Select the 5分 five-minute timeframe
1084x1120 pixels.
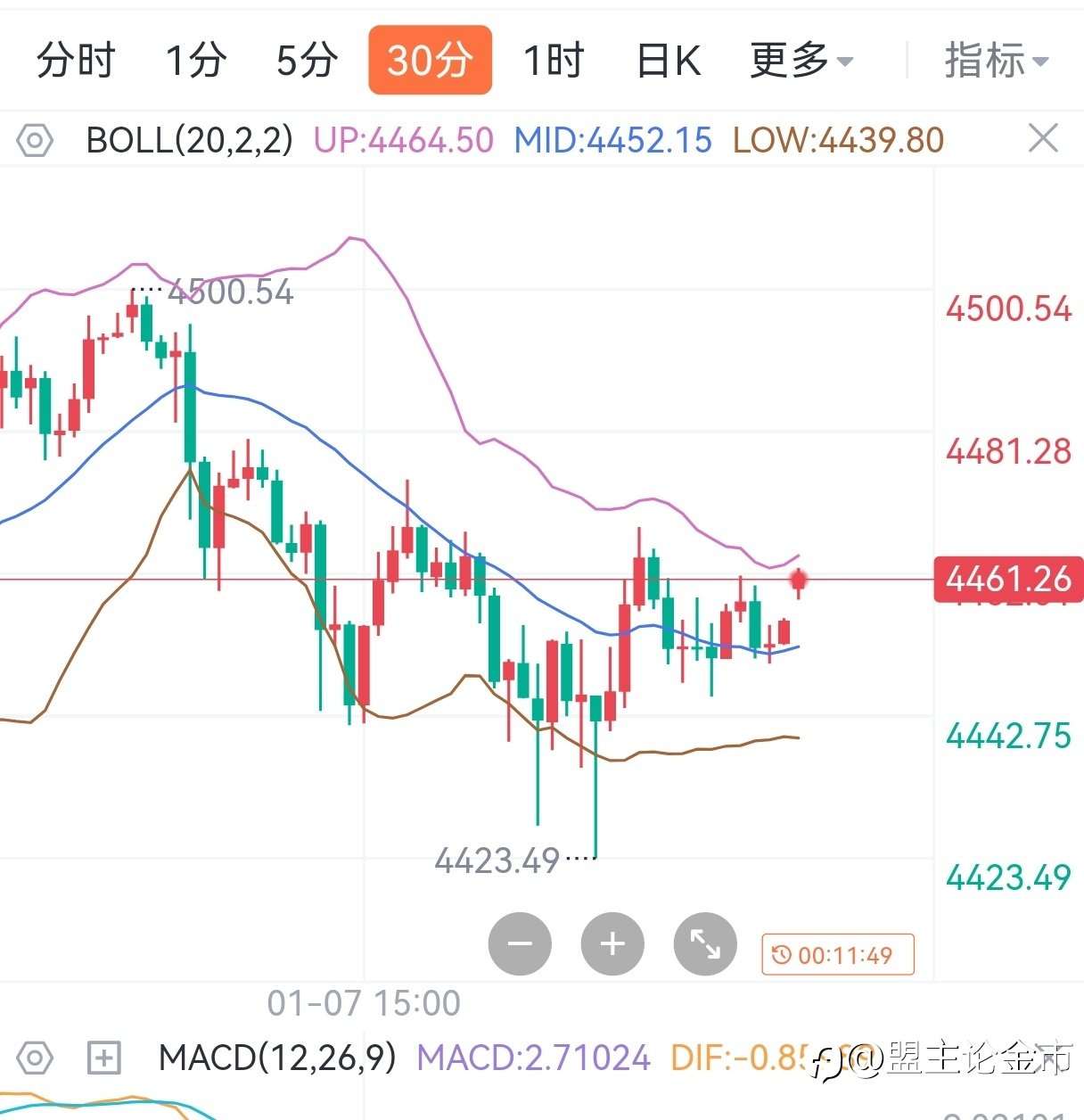coord(305,60)
